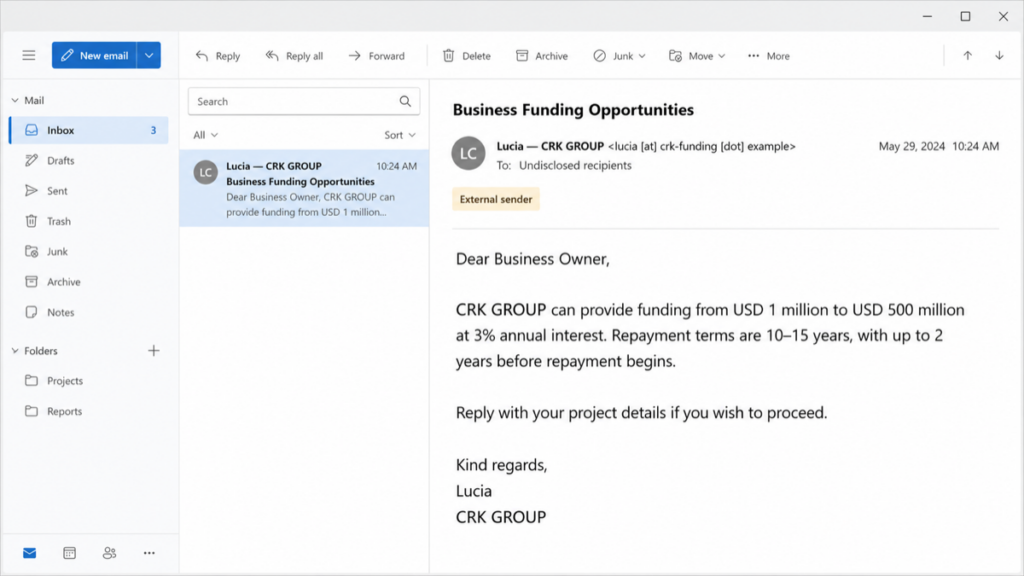1024x576 pixels.
Task: Go to next message with down arrow
Action: (999, 56)
